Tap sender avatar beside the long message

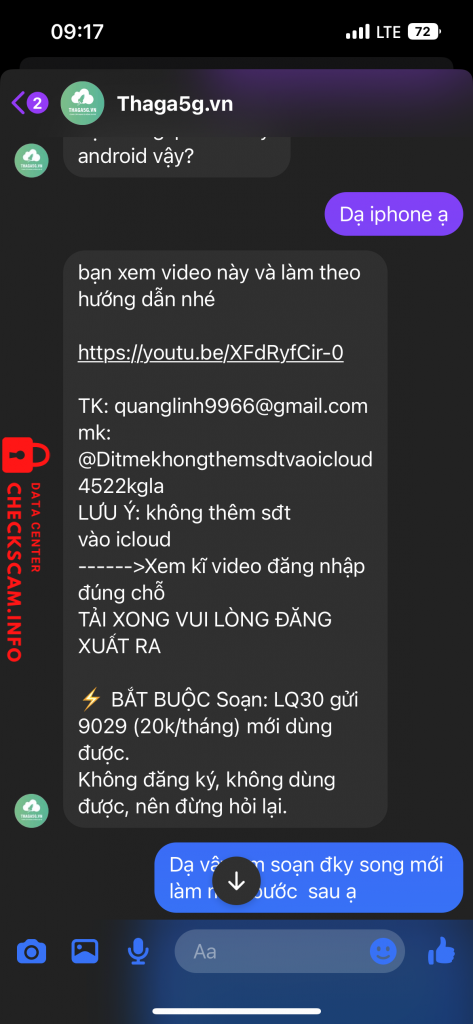[x=31, y=810]
